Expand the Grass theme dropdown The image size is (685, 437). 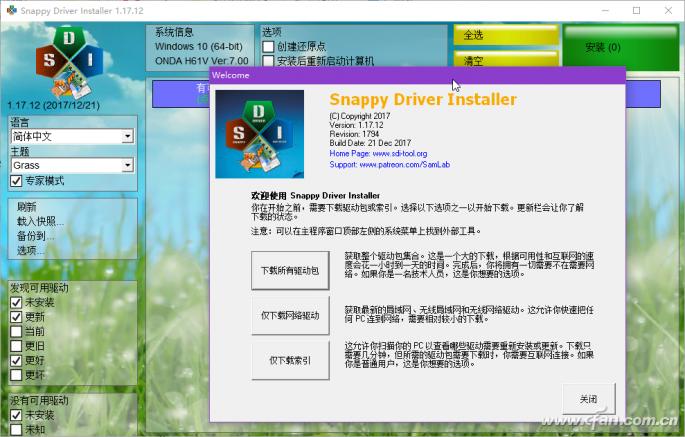pos(127,165)
